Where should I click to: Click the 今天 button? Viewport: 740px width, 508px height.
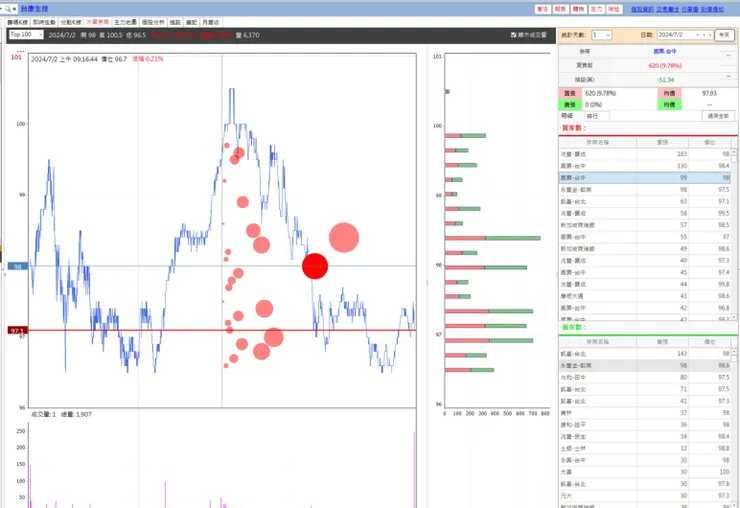pyautogui.click(x=724, y=35)
